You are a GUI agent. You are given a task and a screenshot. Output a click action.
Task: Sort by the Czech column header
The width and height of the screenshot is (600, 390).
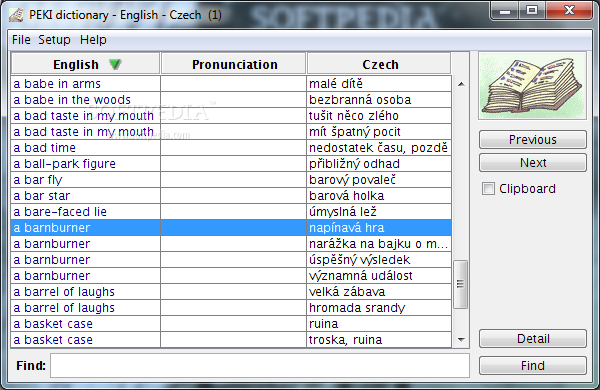click(x=379, y=64)
